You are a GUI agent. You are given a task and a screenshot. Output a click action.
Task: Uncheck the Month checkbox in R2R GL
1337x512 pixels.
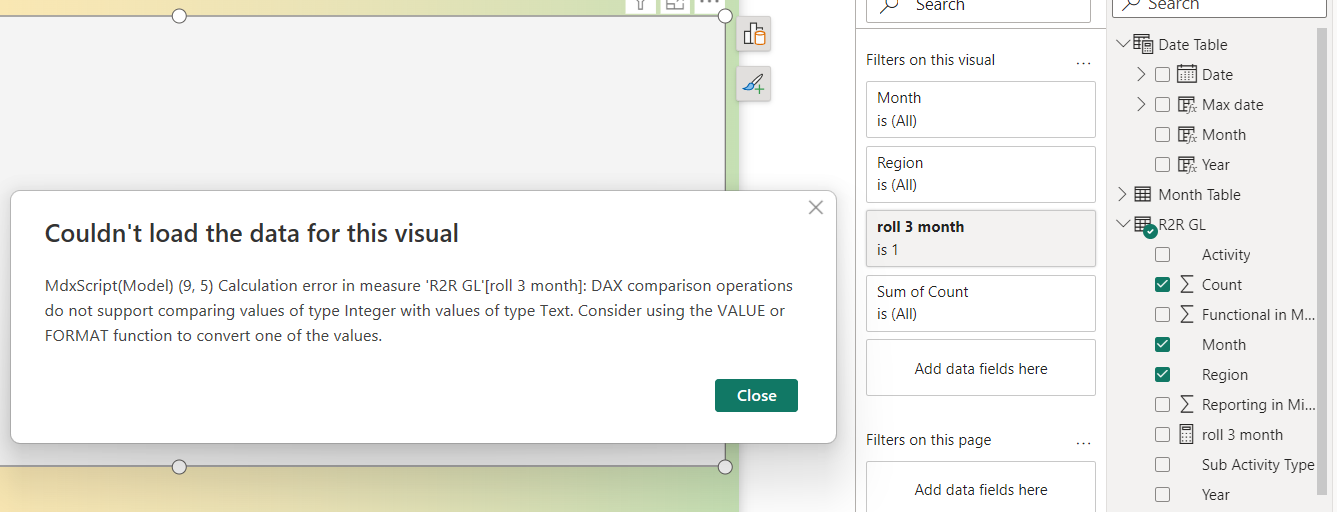[1162, 344]
